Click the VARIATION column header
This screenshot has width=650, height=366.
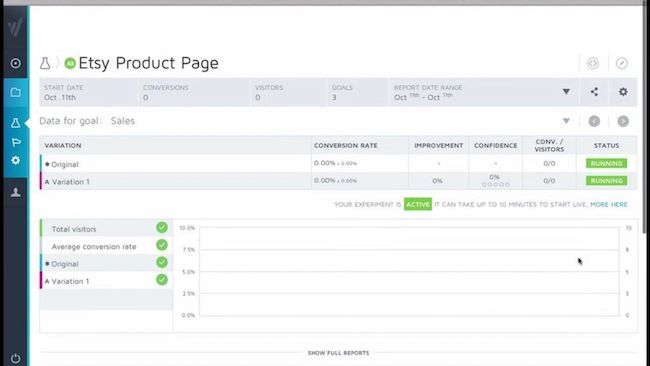tap(63, 145)
